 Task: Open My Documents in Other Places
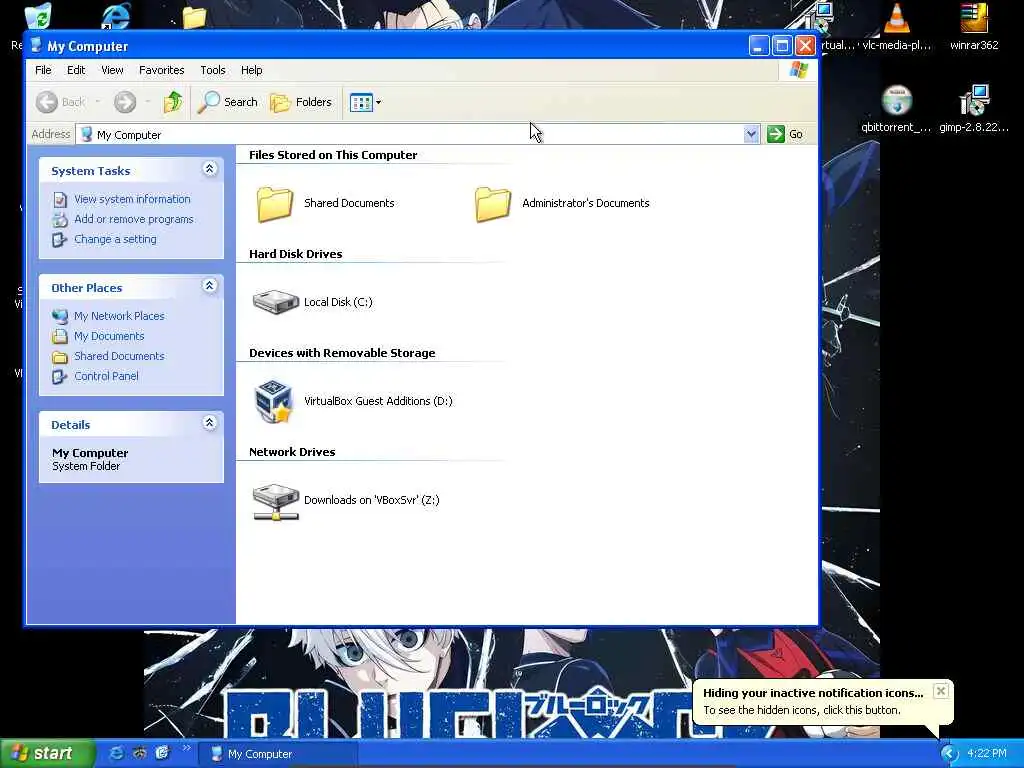click(x=109, y=336)
